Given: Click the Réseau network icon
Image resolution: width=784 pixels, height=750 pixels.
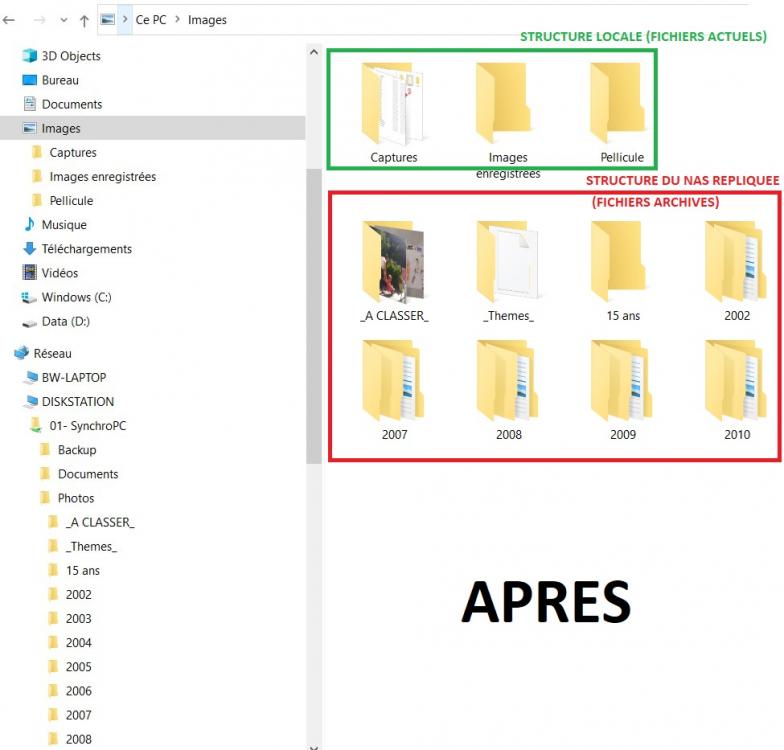Looking at the screenshot, I should point(22,353).
